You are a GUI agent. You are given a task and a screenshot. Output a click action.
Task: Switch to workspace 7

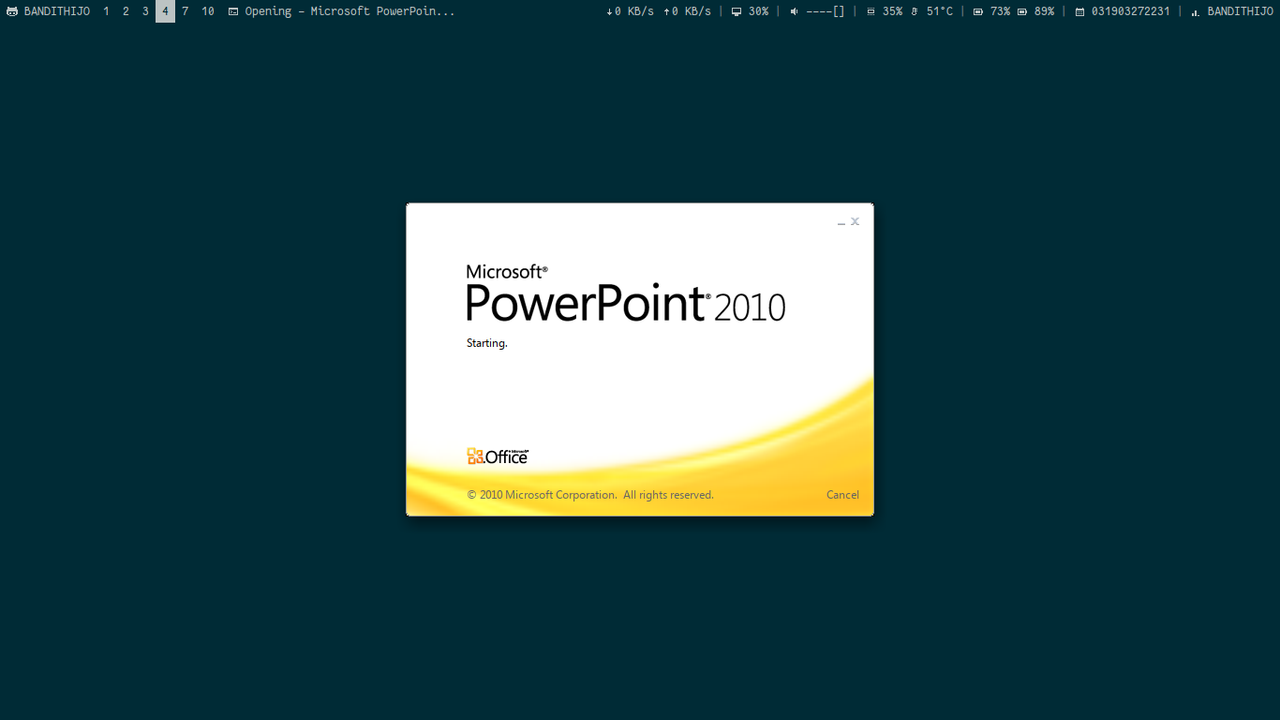(185, 11)
